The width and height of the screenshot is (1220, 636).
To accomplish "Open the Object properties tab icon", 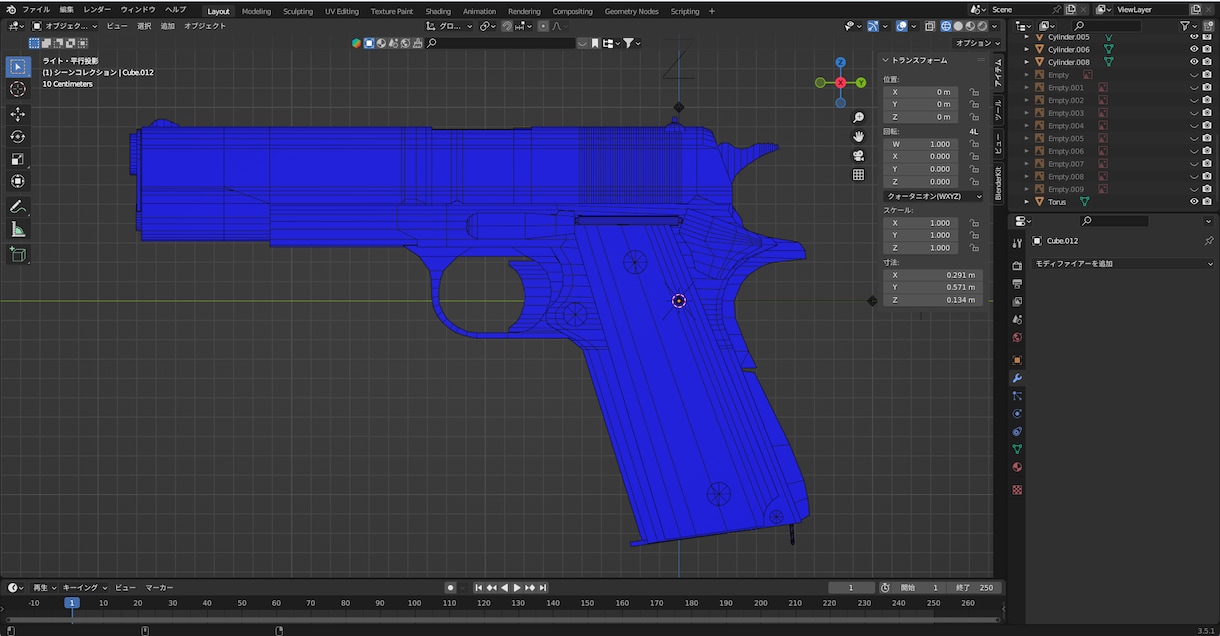I will [x=1017, y=360].
